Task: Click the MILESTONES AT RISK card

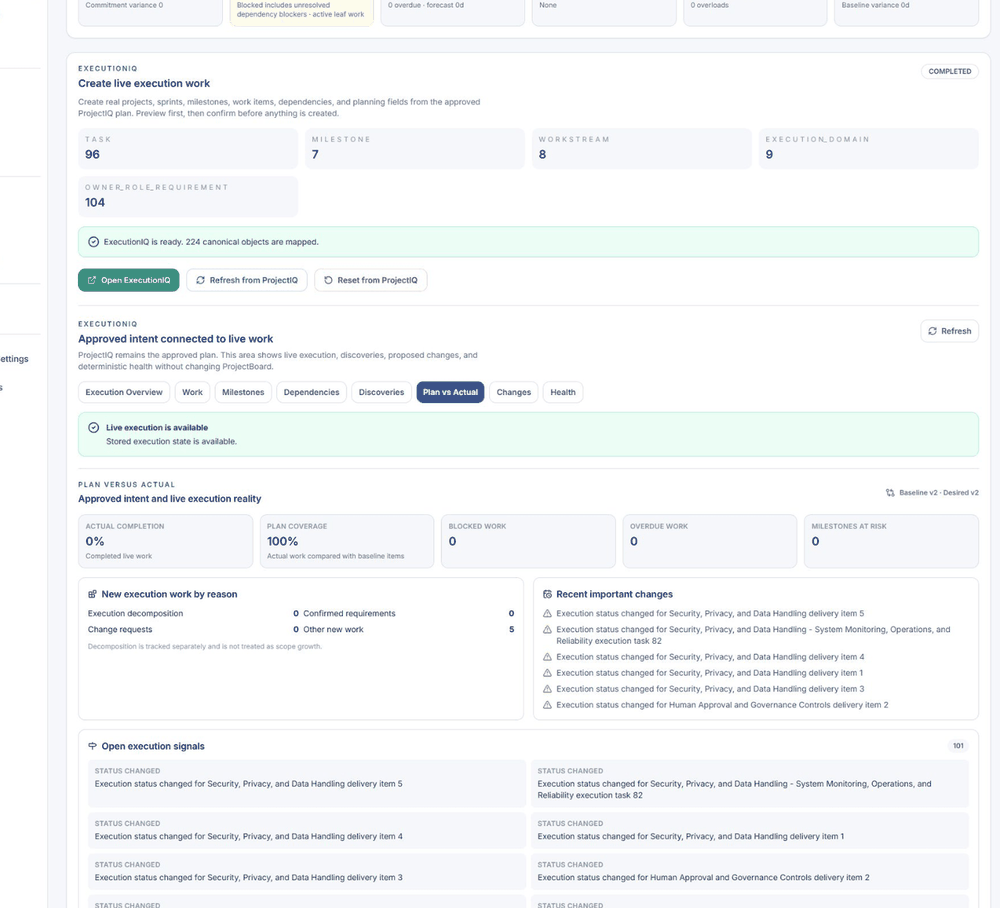Action: click(x=891, y=541)
